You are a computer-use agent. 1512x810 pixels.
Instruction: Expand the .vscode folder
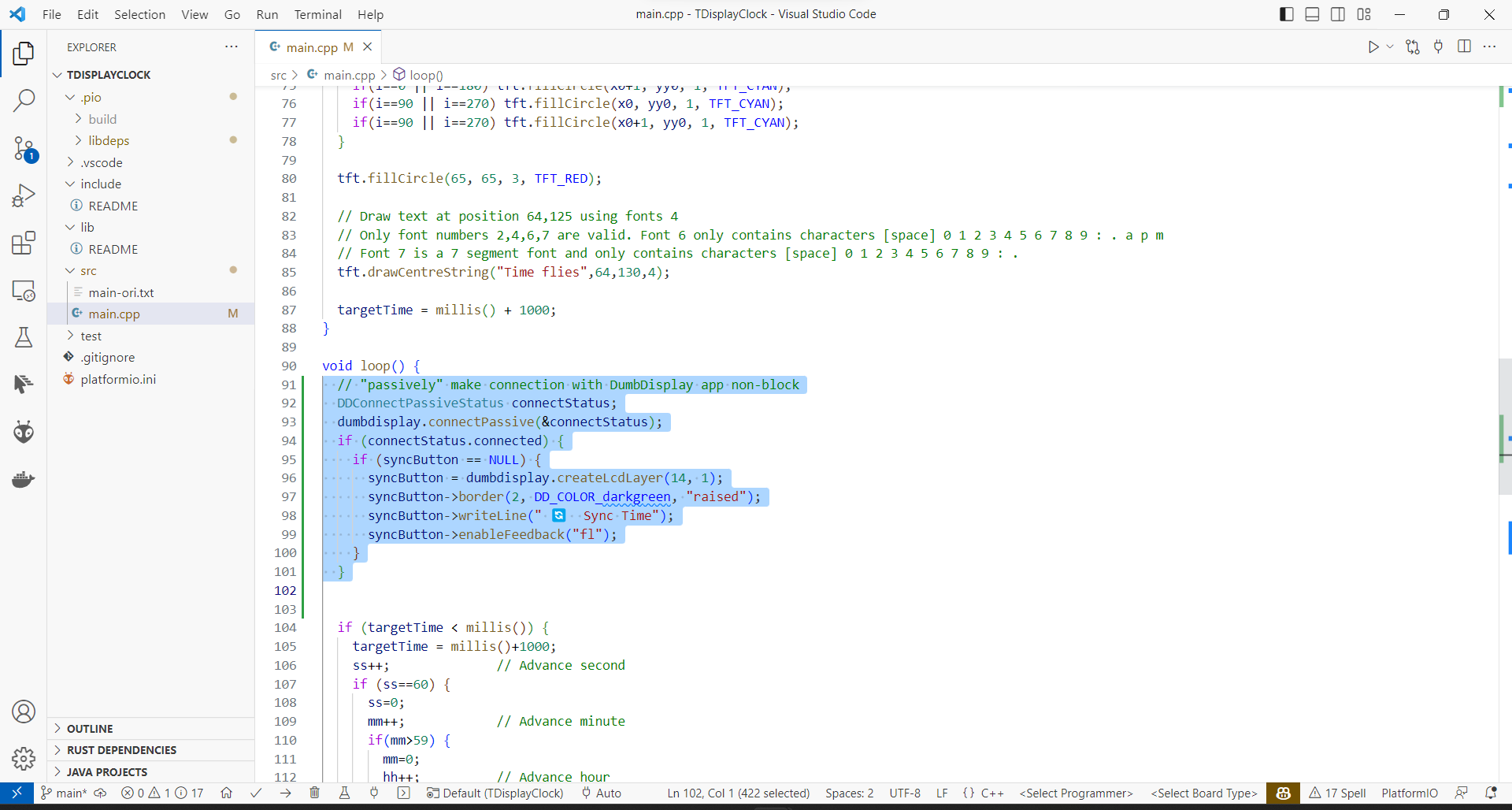102,162
